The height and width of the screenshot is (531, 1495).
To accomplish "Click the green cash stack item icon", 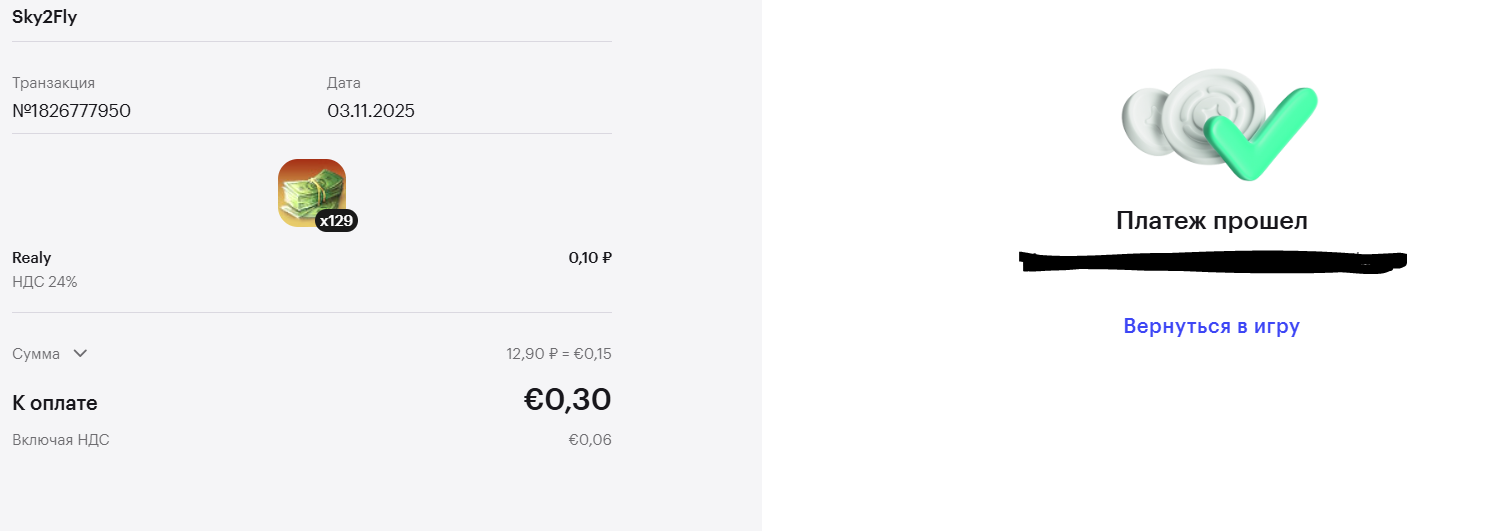I will 308,189.
